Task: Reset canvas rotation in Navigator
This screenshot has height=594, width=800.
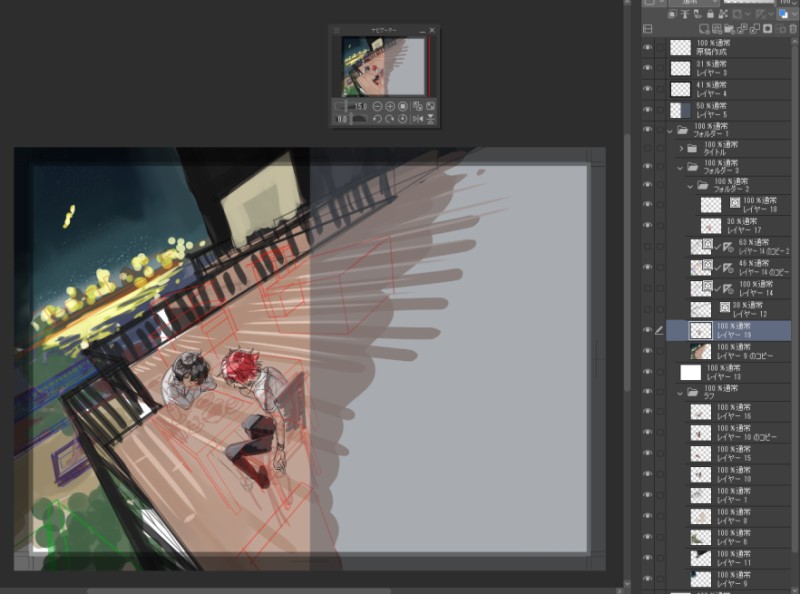Action: (x=403, y=119)
